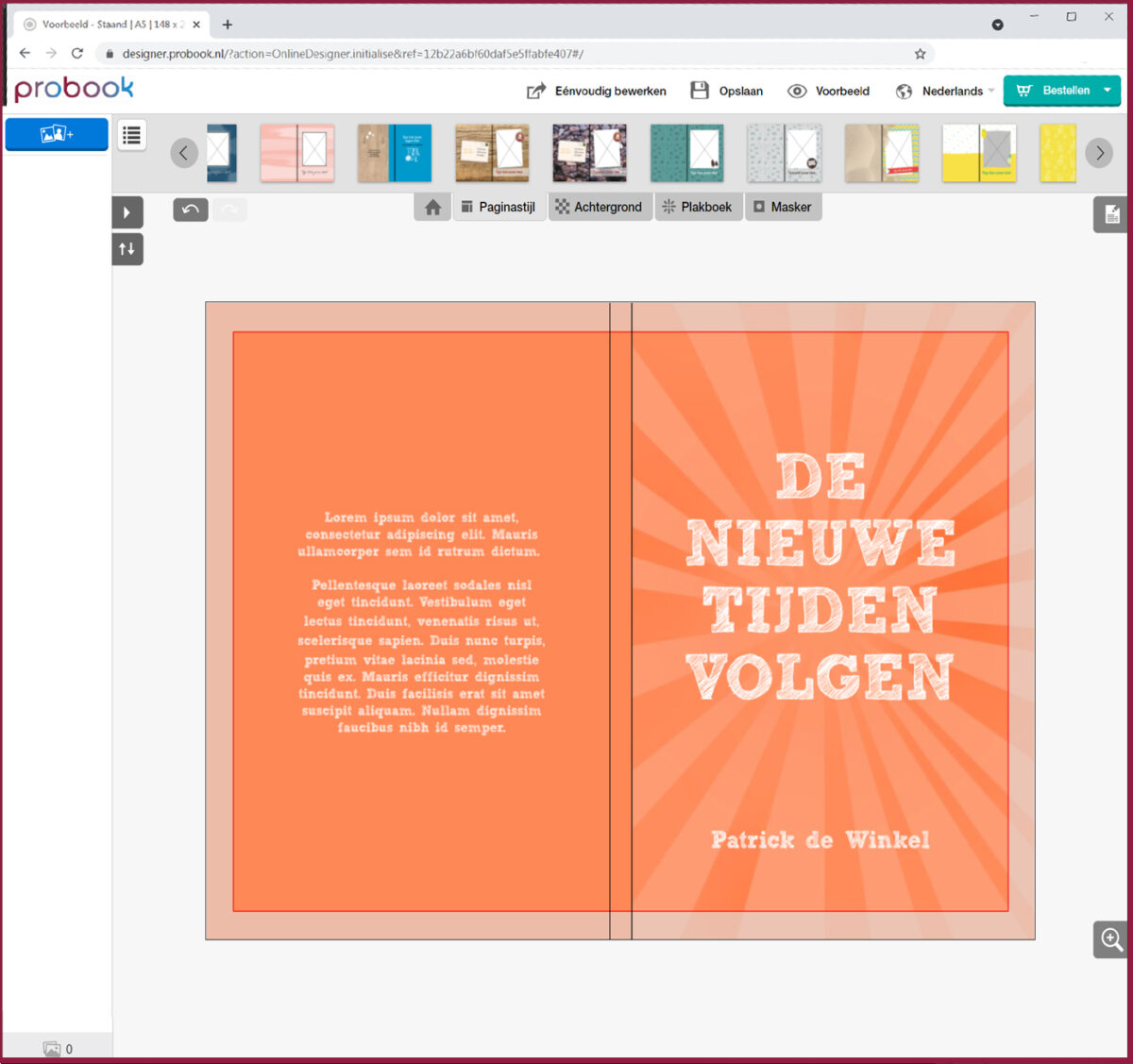Open the Bestellen dropdown arrow
Image resolution: width=1133 pixels, height=1064 pixels.
click(x=1106, y=91)
